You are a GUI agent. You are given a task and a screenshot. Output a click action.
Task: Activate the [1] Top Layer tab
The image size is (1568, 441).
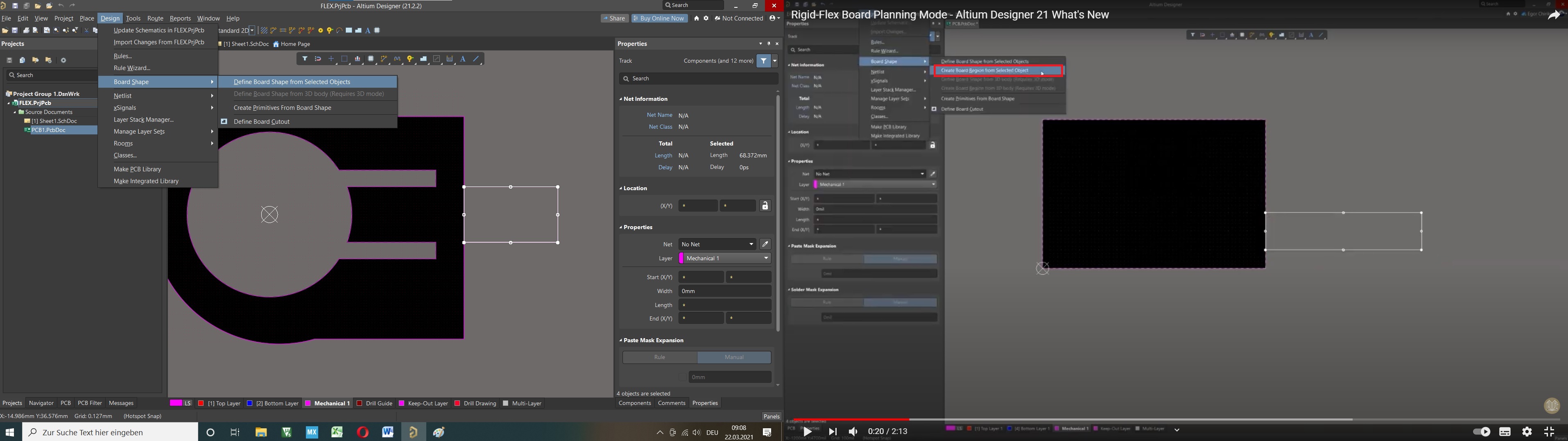(219, 403)
